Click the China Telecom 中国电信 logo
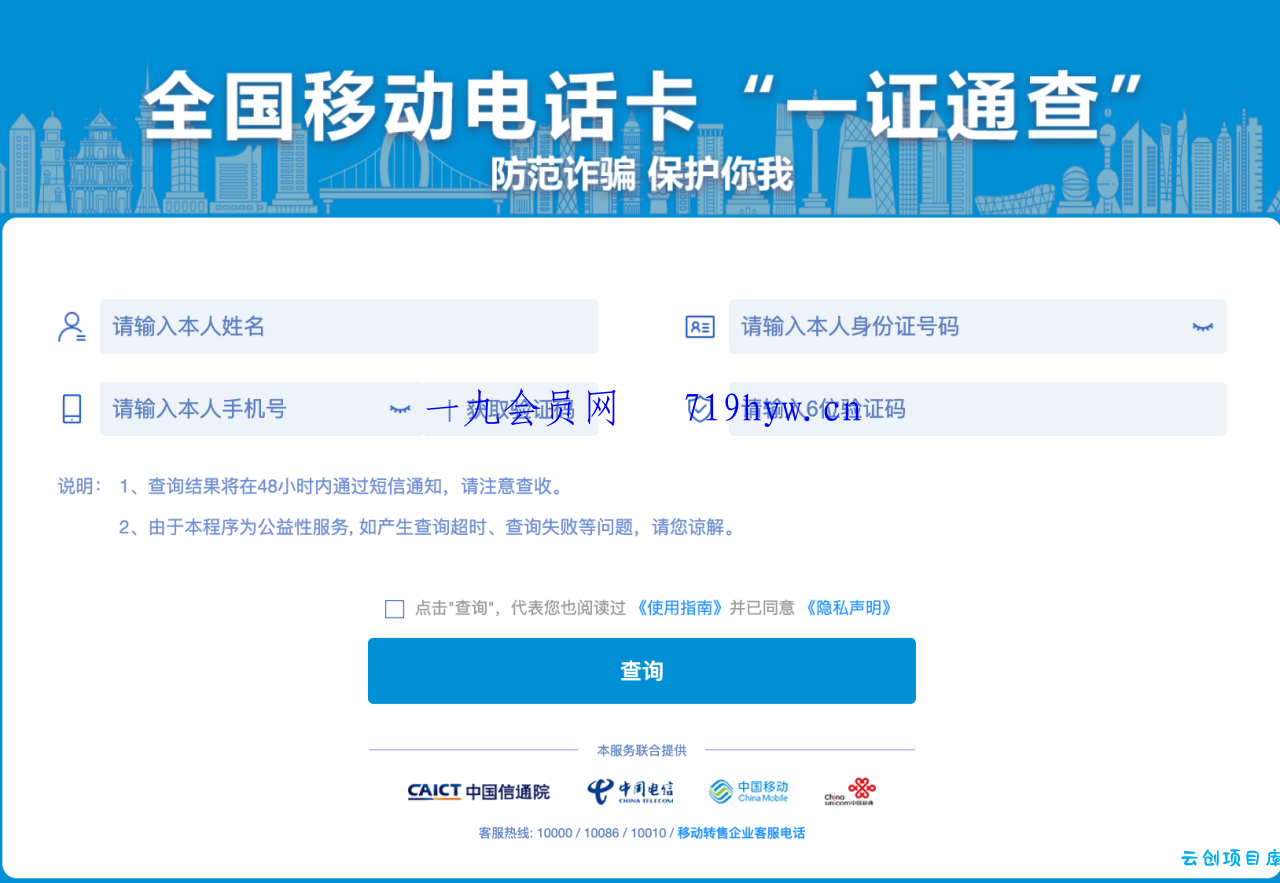The image size is (1280, 883). [x=630, y=791]
